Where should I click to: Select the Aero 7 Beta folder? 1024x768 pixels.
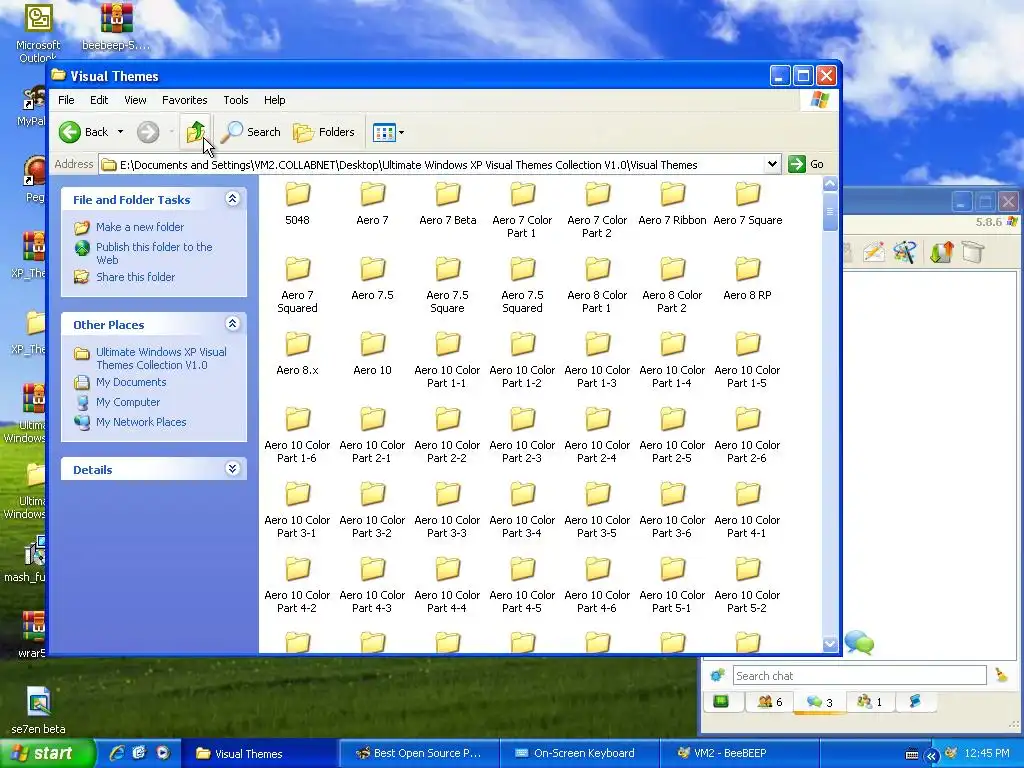[x=447, y=204]
